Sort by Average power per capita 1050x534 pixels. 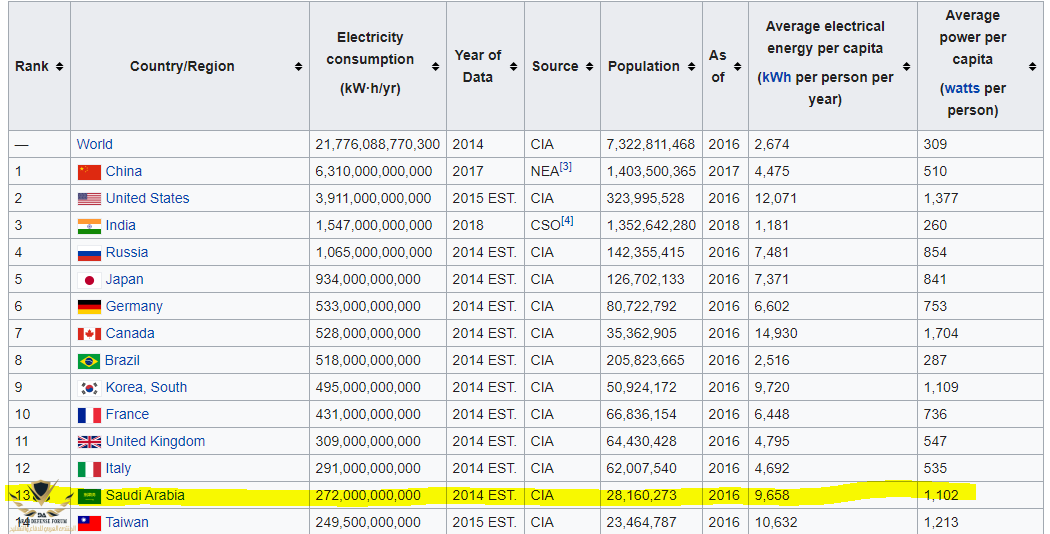(1032, 67)
